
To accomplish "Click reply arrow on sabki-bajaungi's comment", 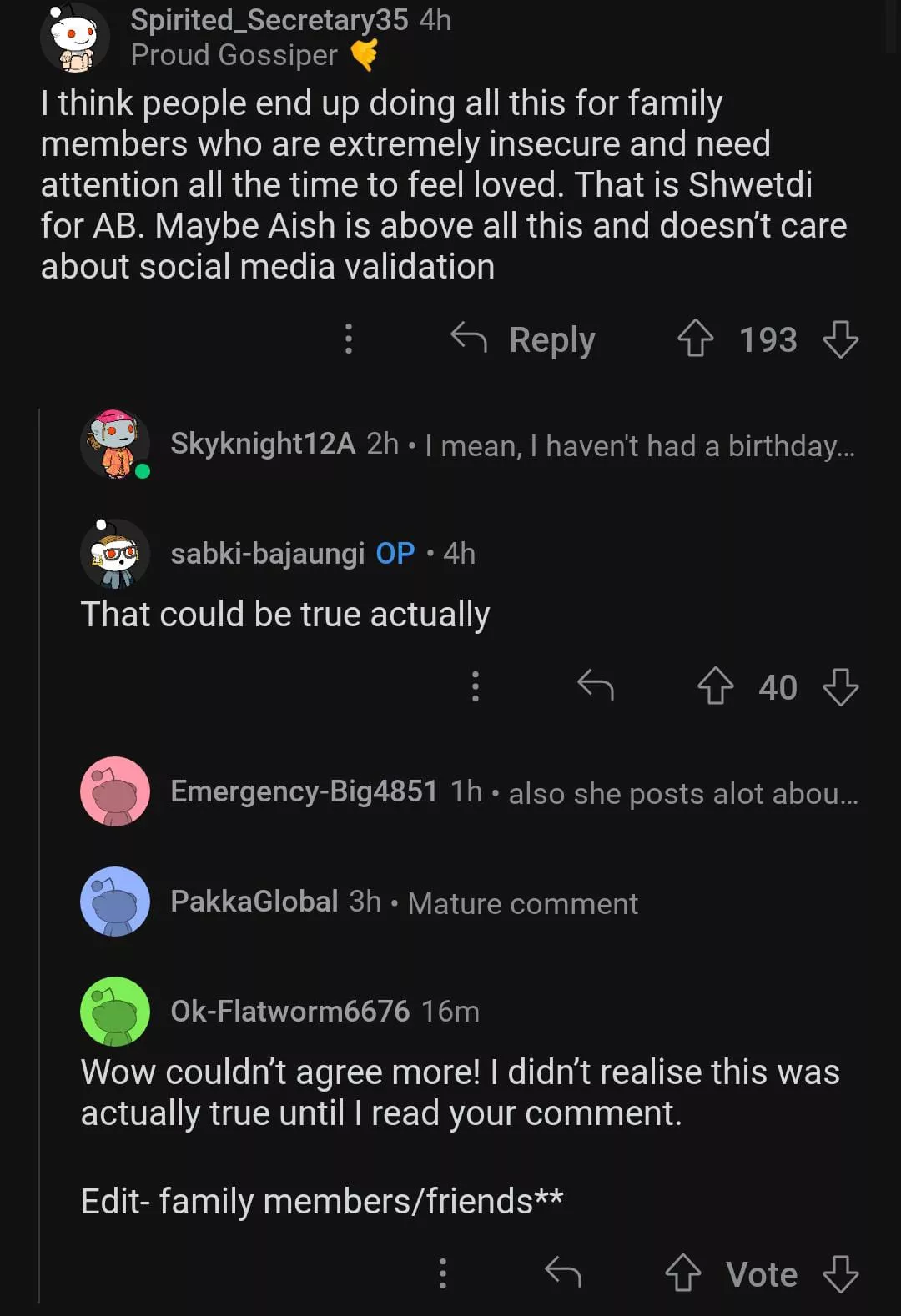I will tap(596, 686).
